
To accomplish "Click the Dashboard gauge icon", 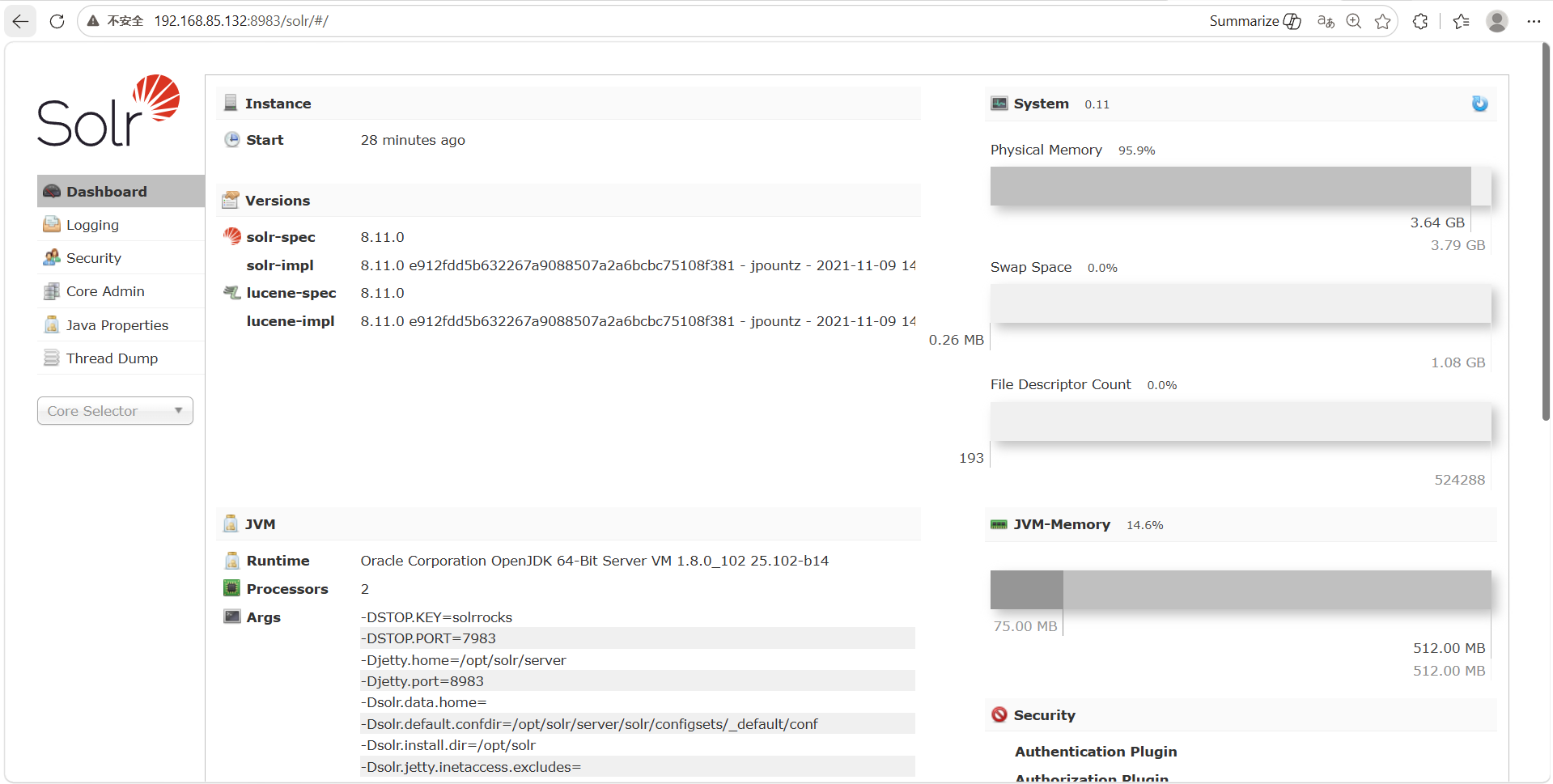I will click(x=52, y=192).
